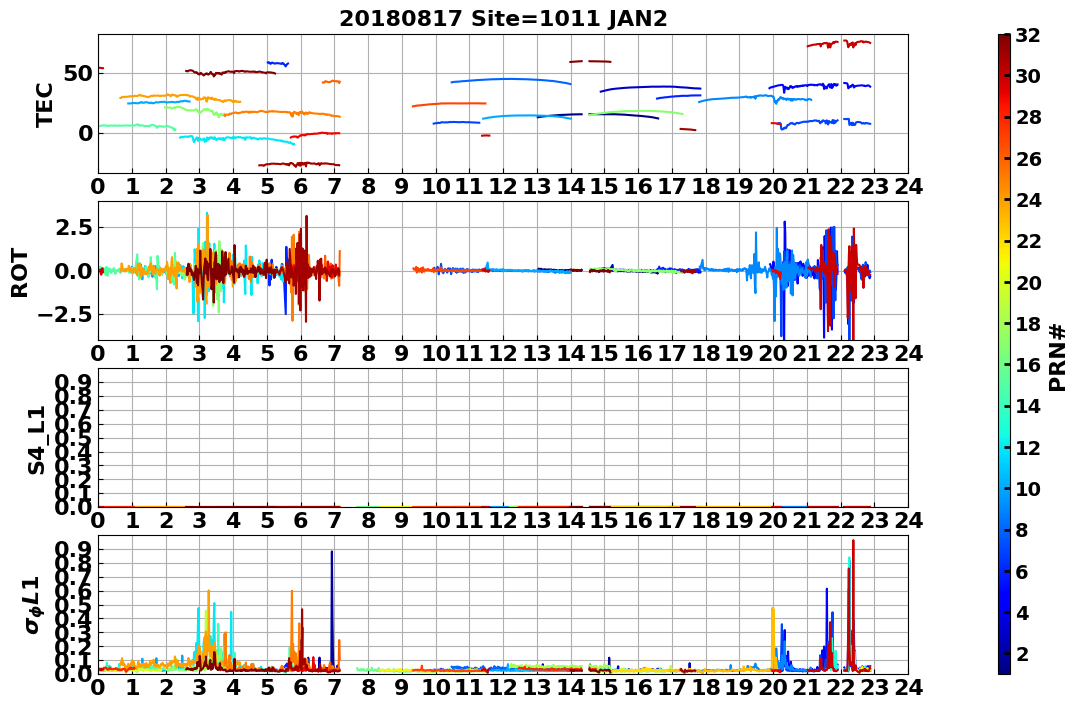Click colorbar tick label '4'
Image resolution: width=1077 pixels, height=709 pixels.
pos(1022,612)
